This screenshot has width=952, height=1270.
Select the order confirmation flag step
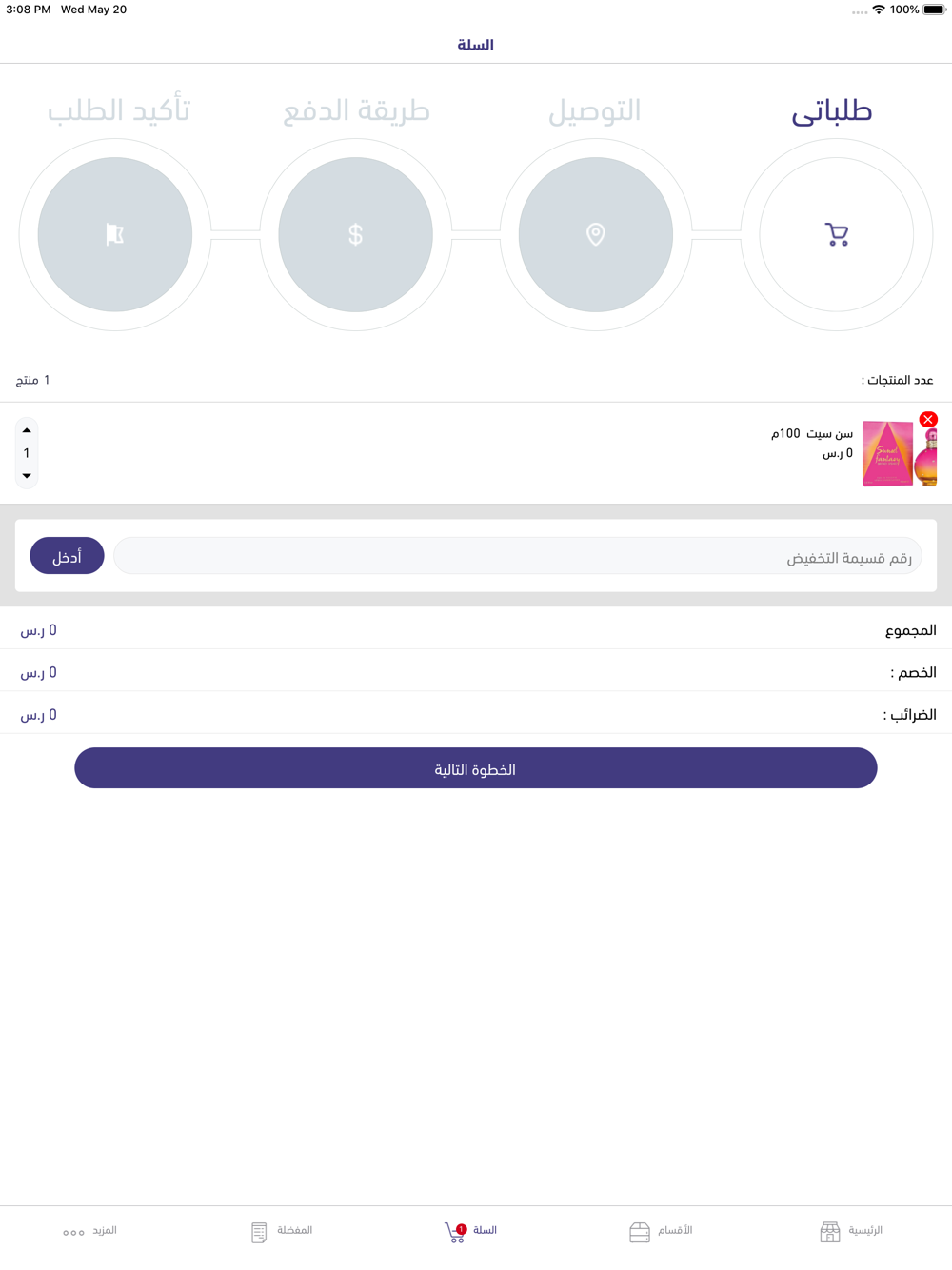point(115,234)
